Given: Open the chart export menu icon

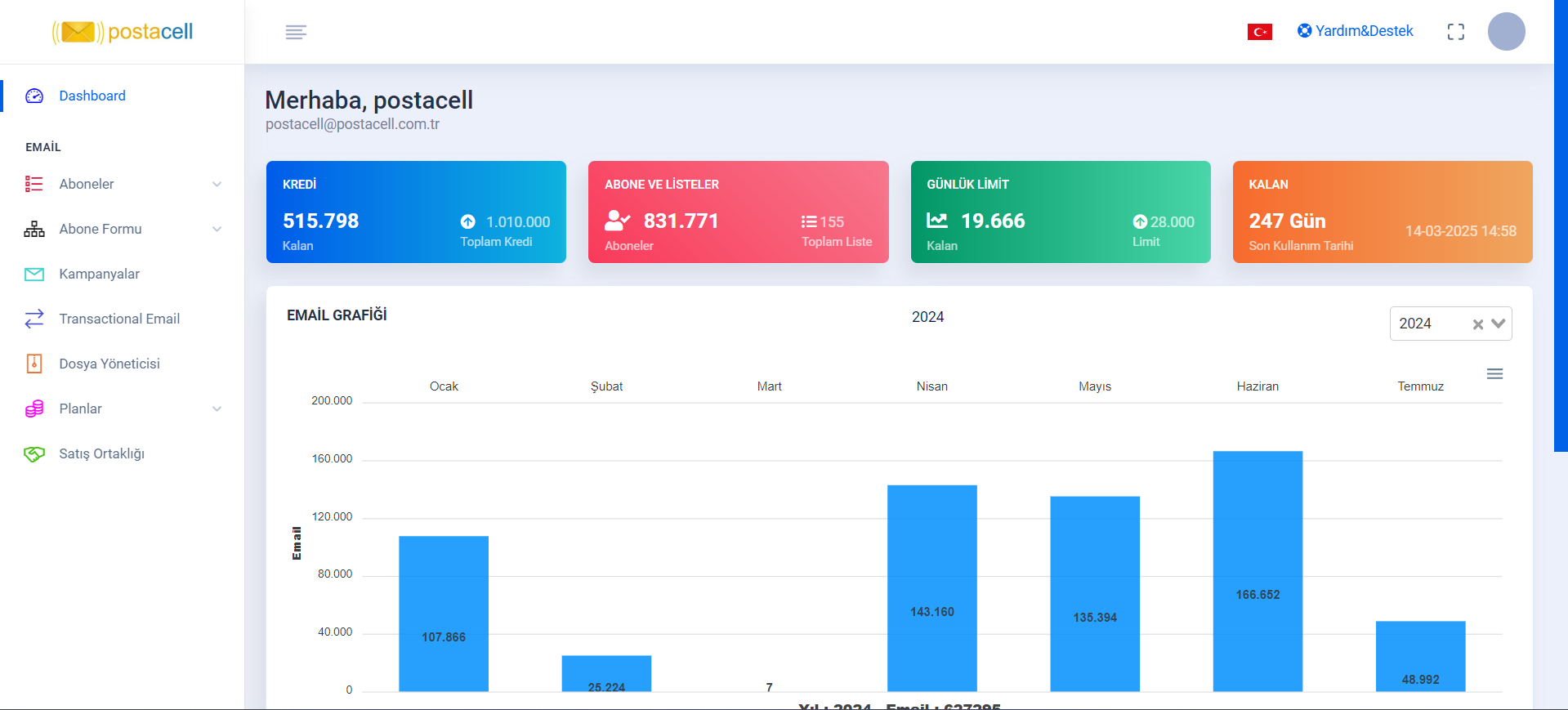Looking at the screenshot, I should click(x=1494, y=373).
